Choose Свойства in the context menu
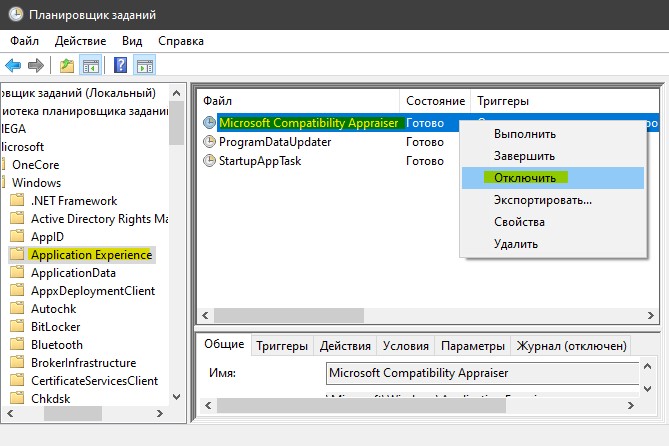The height and width of the screenshot is (446, 669). click(553, 222)
